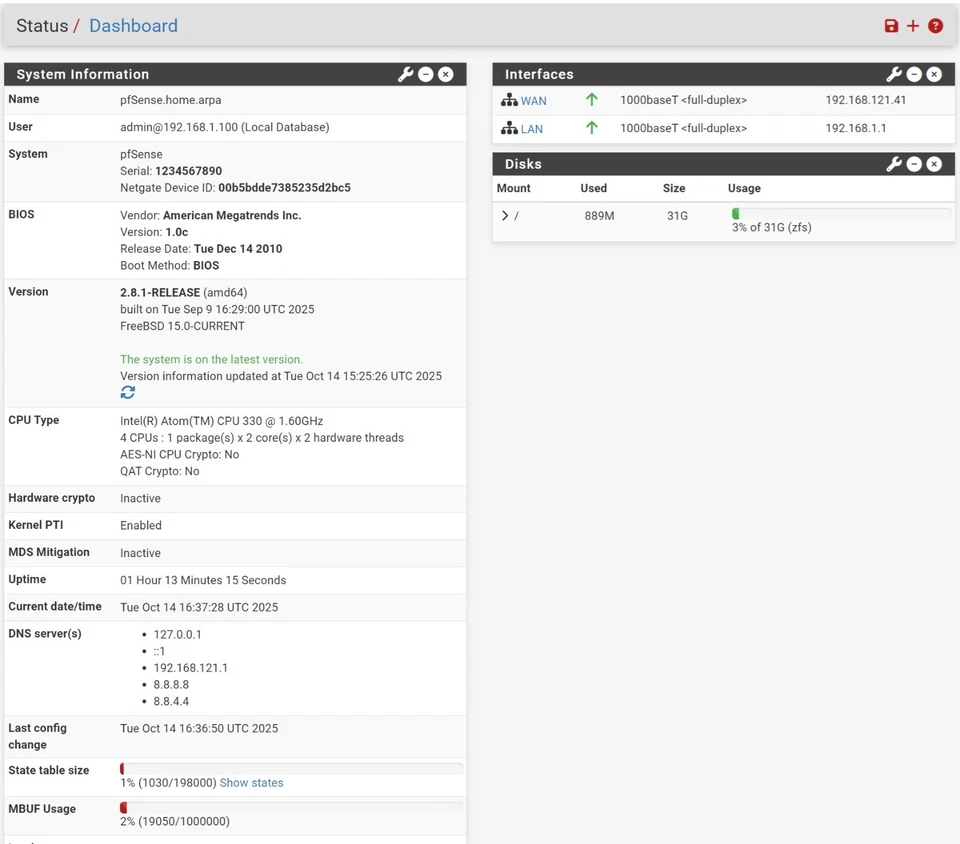This screenshot has height=844, width=960.
Task: Close the System Information widget
Action: [x=446, y=75]
